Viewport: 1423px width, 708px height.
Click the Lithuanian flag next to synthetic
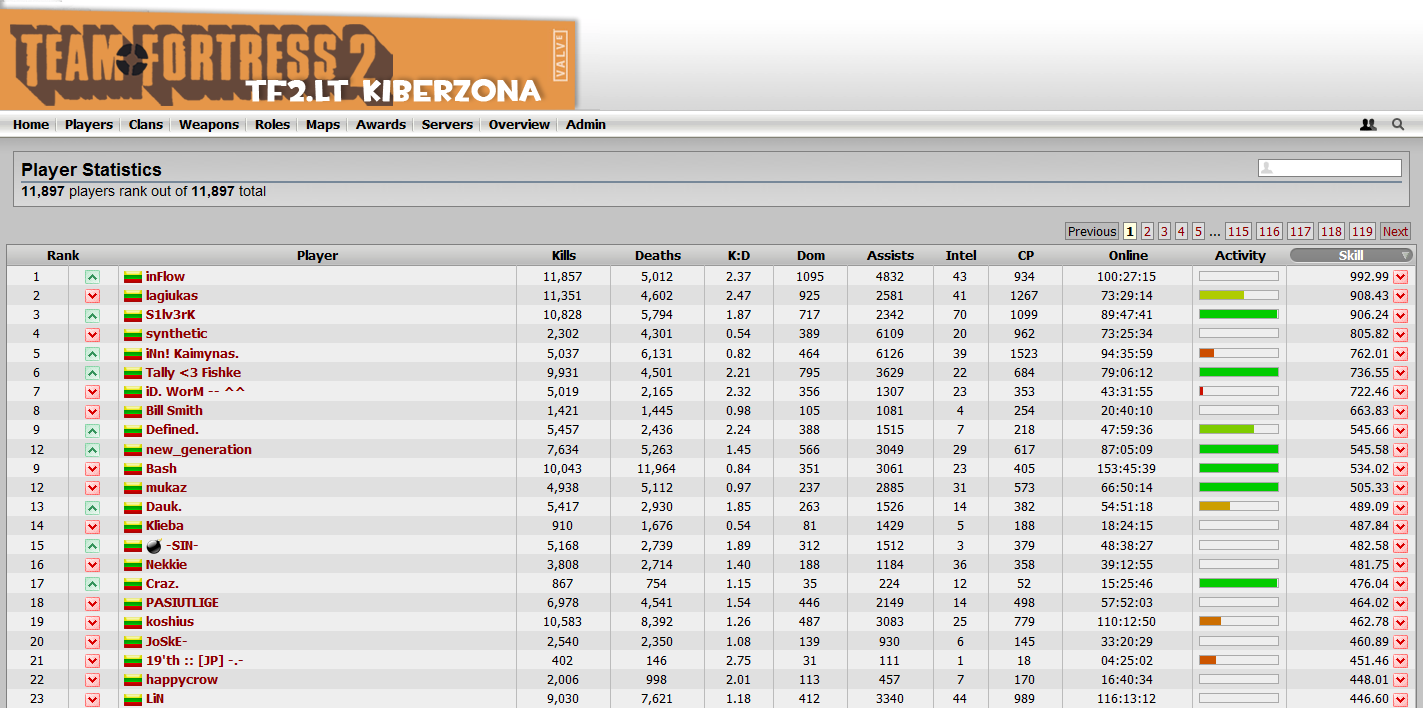pos(133,335)
